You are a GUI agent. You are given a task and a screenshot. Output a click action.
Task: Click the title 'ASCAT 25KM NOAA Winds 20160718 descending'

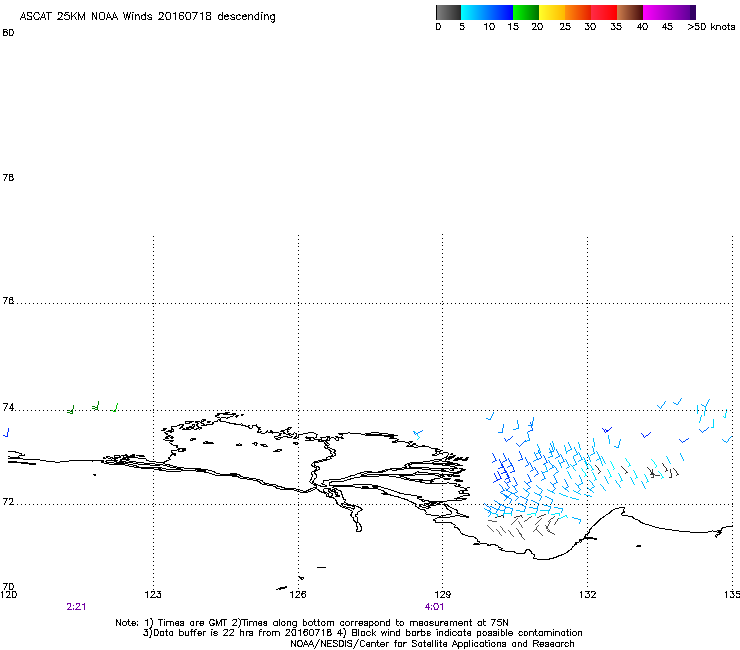tap(147, 17)
